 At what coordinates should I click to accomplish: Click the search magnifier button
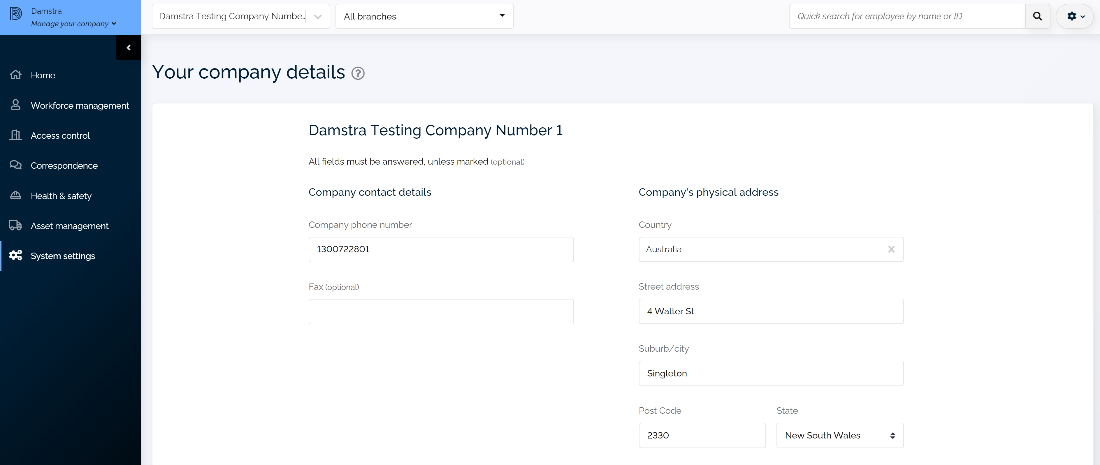pyautogui.click(x=1038, y=16)
